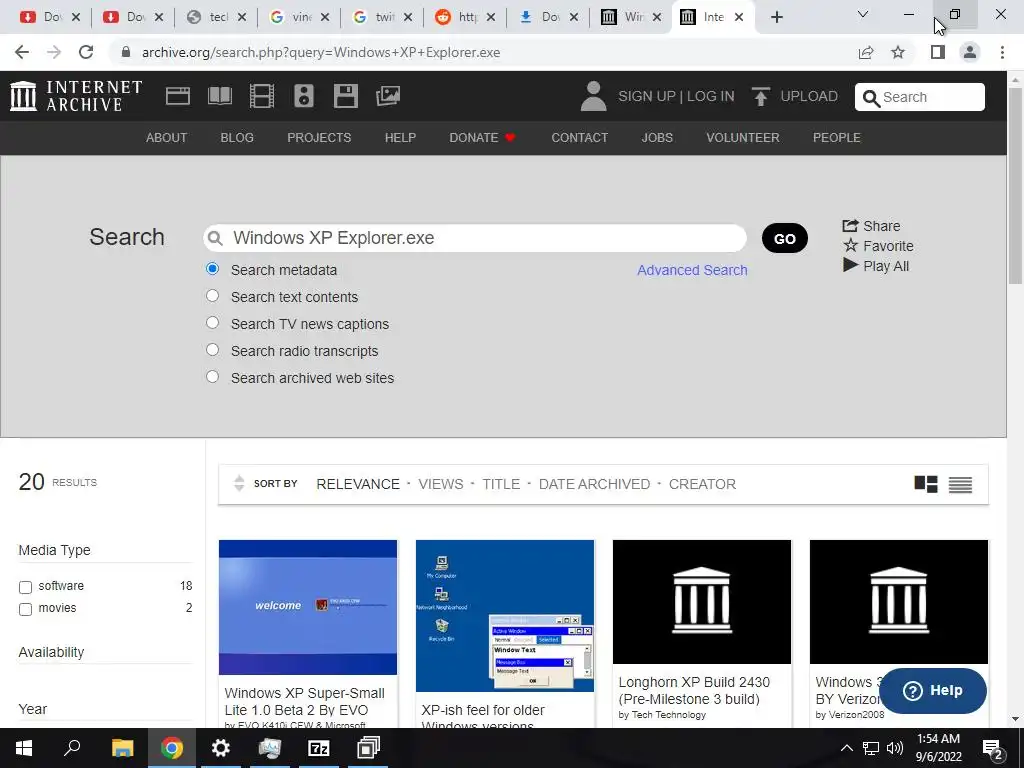1024x768 pixels.
Task: Select Search text contents radio button
Action: (x=212, y=296)
